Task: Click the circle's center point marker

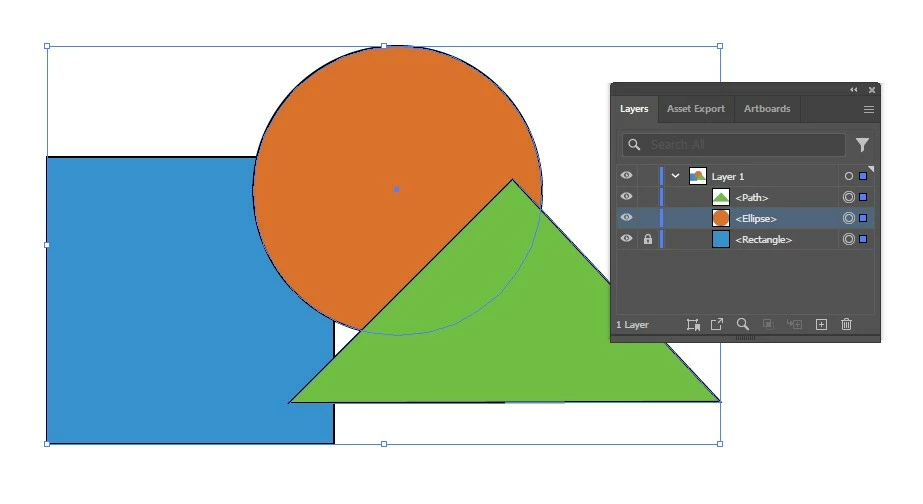Action: tap(397, 189)
